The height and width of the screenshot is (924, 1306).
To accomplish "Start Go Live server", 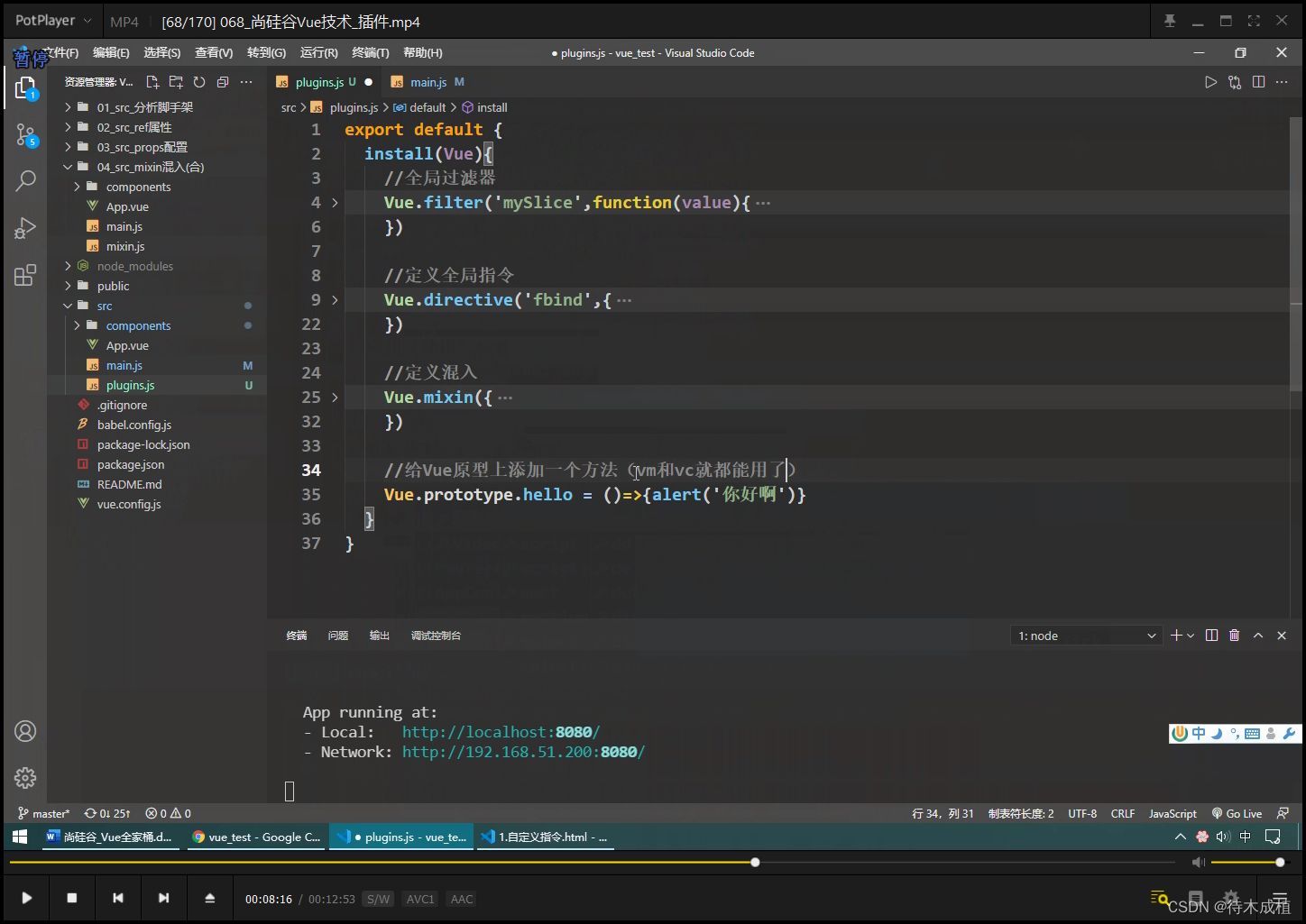I will coord(1237,813).
